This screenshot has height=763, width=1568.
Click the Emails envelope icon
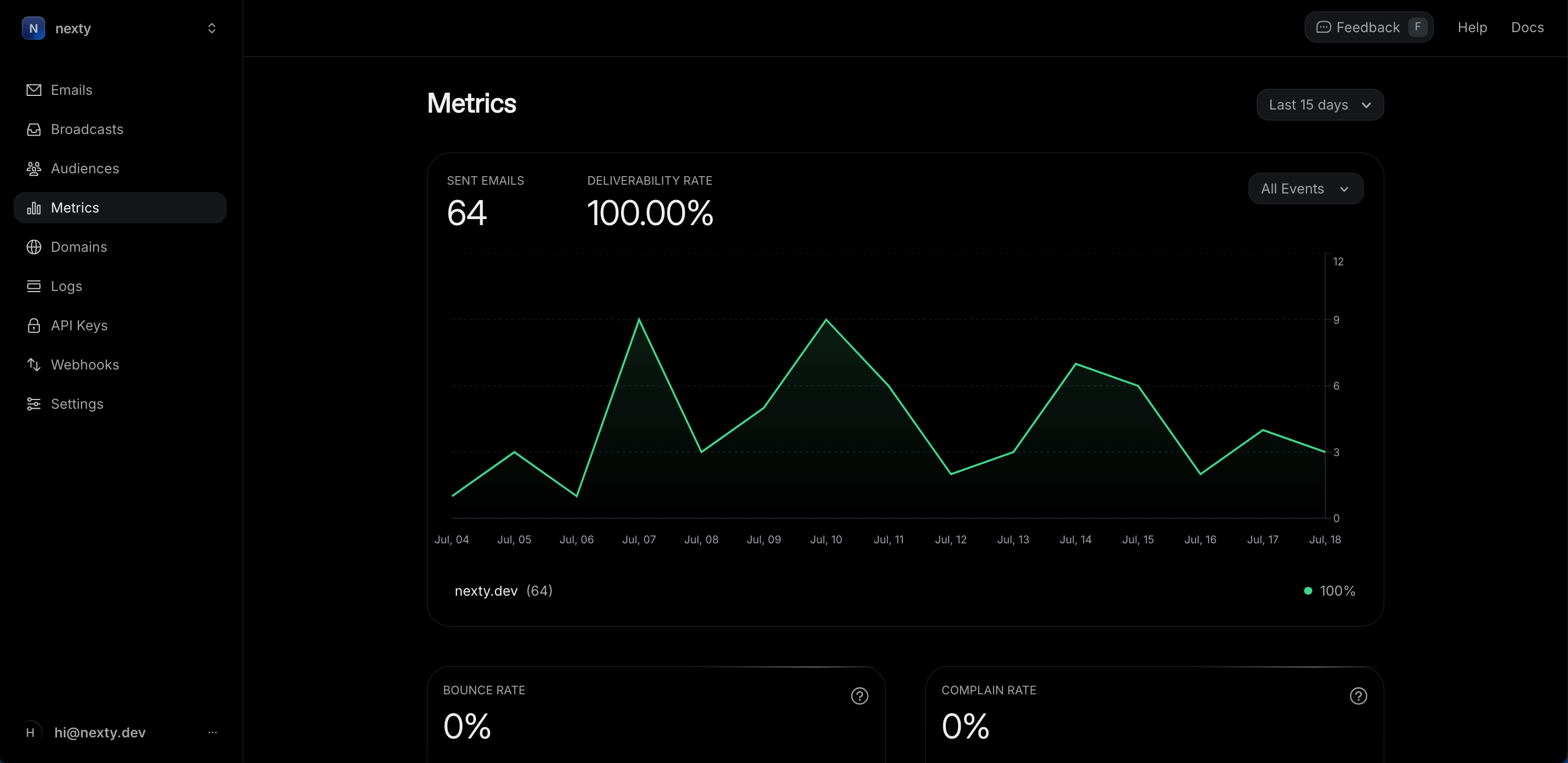pos(34,90)
